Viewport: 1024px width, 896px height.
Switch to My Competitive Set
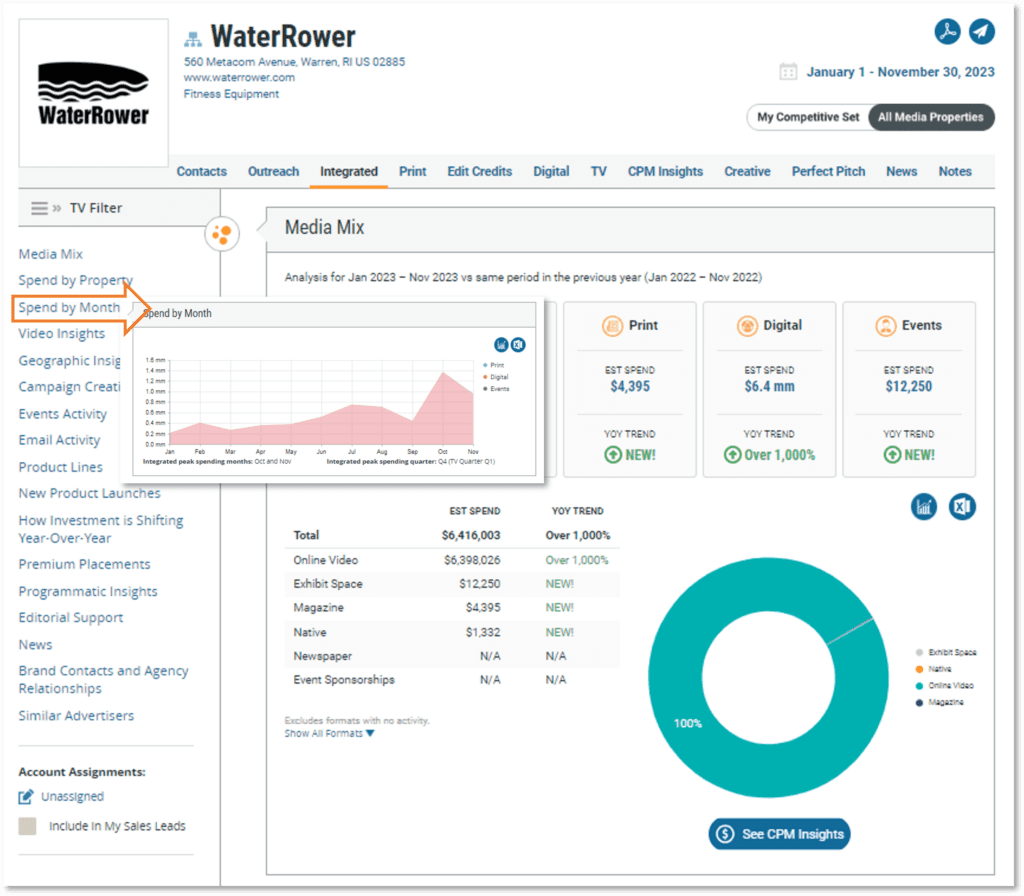point(808,118)
